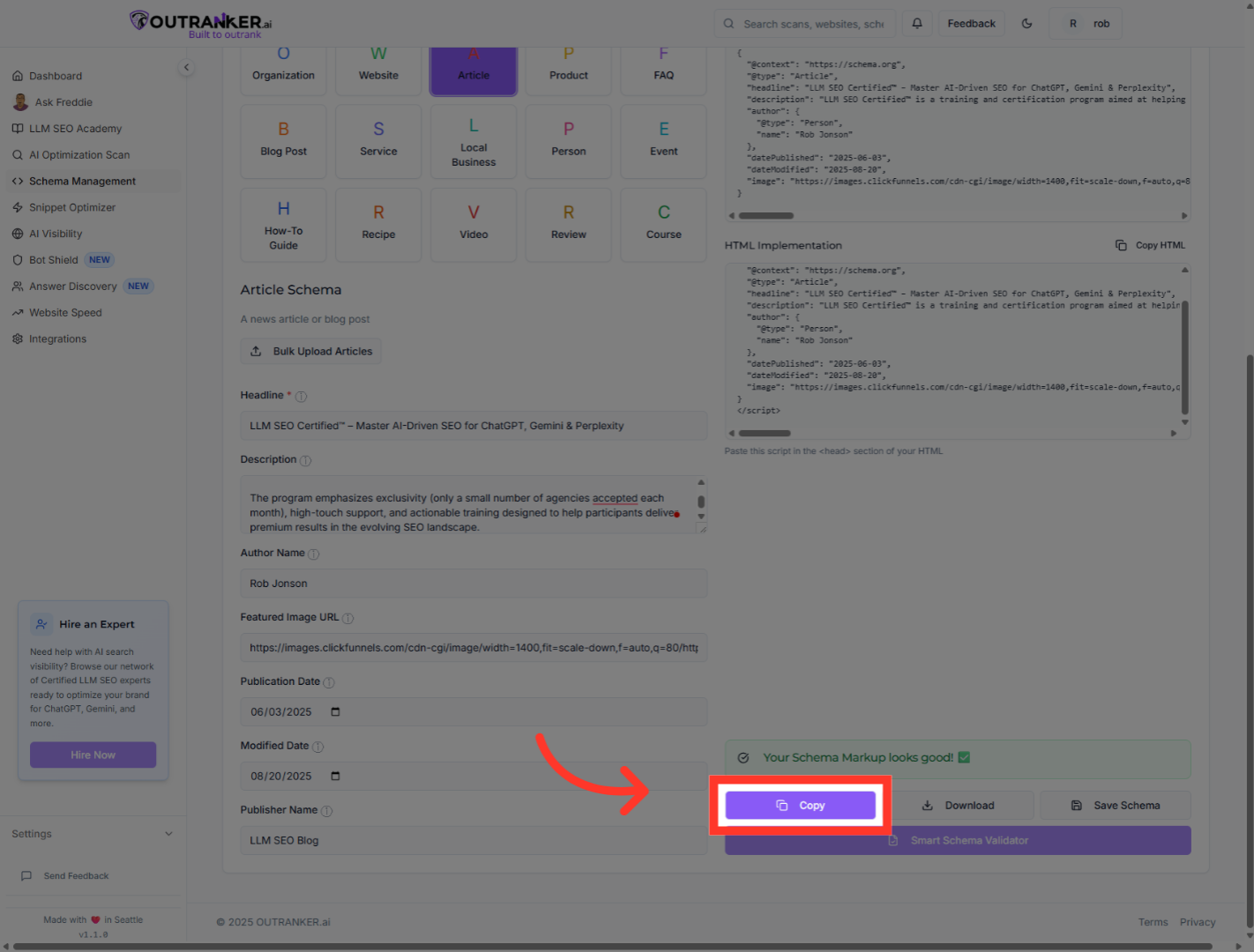Open the rob user account menu
Viewport: 1254px width, 952px height.
[x=1086, y=24]
